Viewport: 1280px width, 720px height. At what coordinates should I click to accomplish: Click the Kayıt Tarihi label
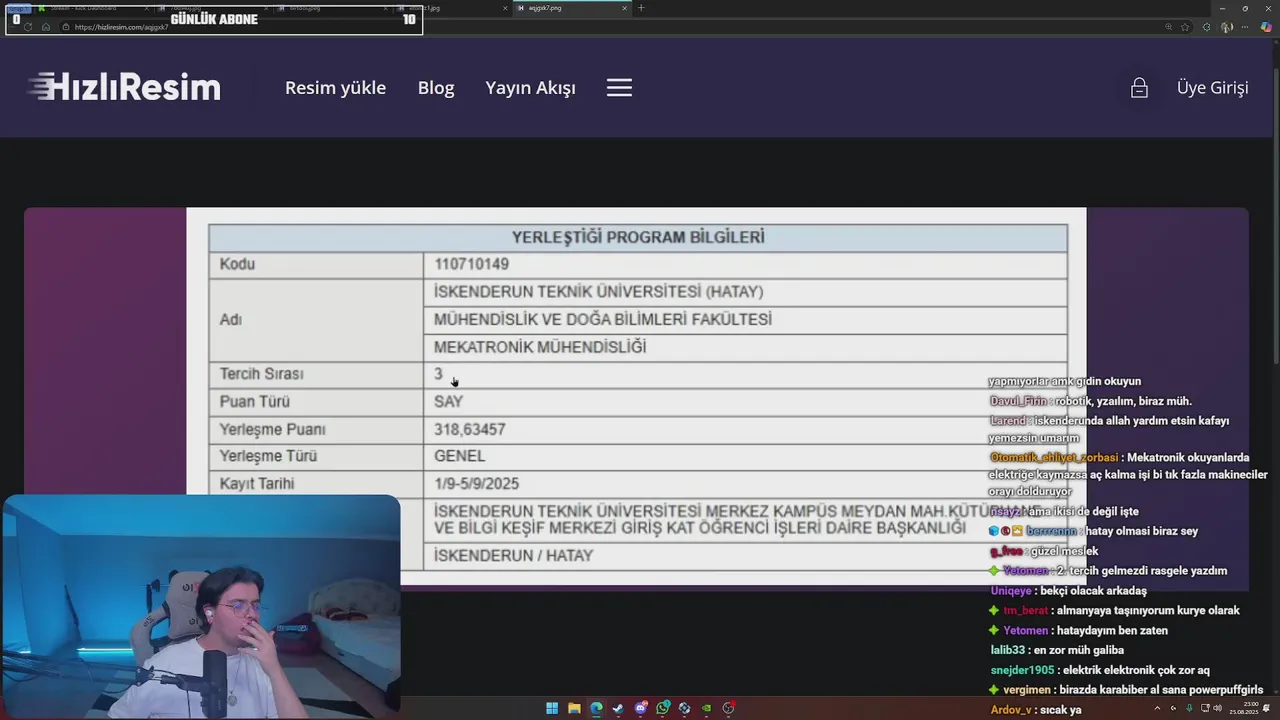(x=257, y=484)
